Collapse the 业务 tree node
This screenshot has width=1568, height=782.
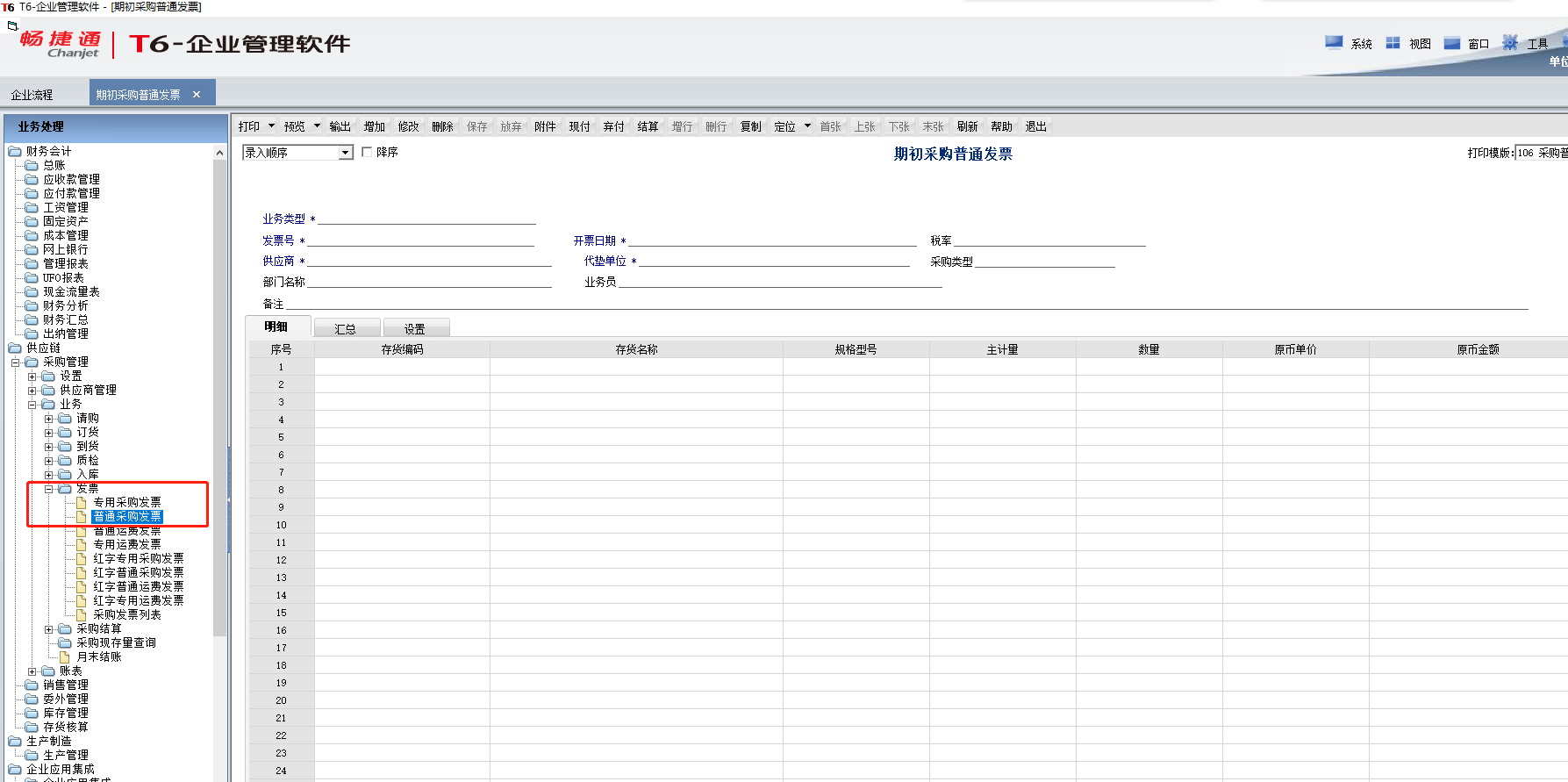coord(32,404)
